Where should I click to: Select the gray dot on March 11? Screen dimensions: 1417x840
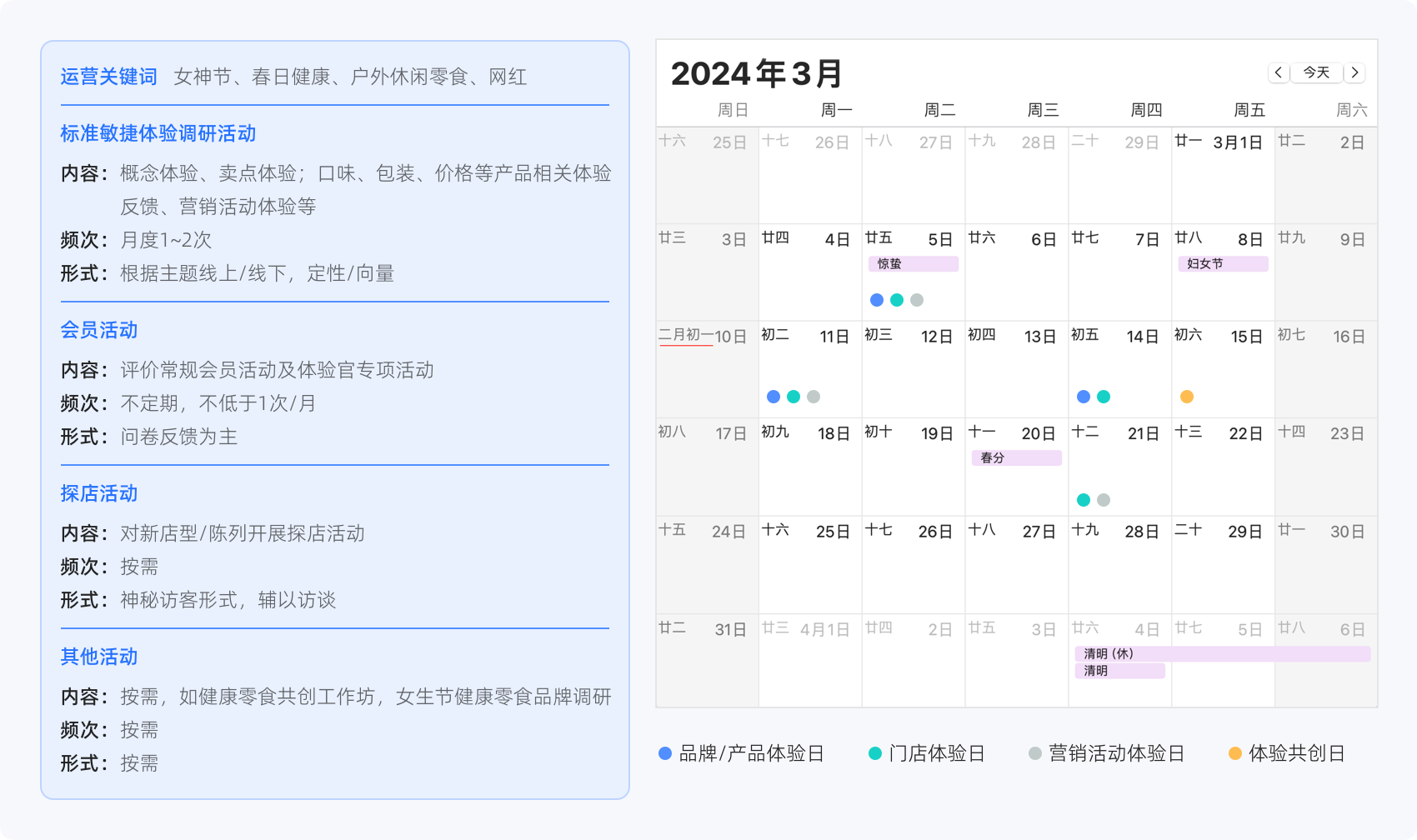click(x=814, y=397)
